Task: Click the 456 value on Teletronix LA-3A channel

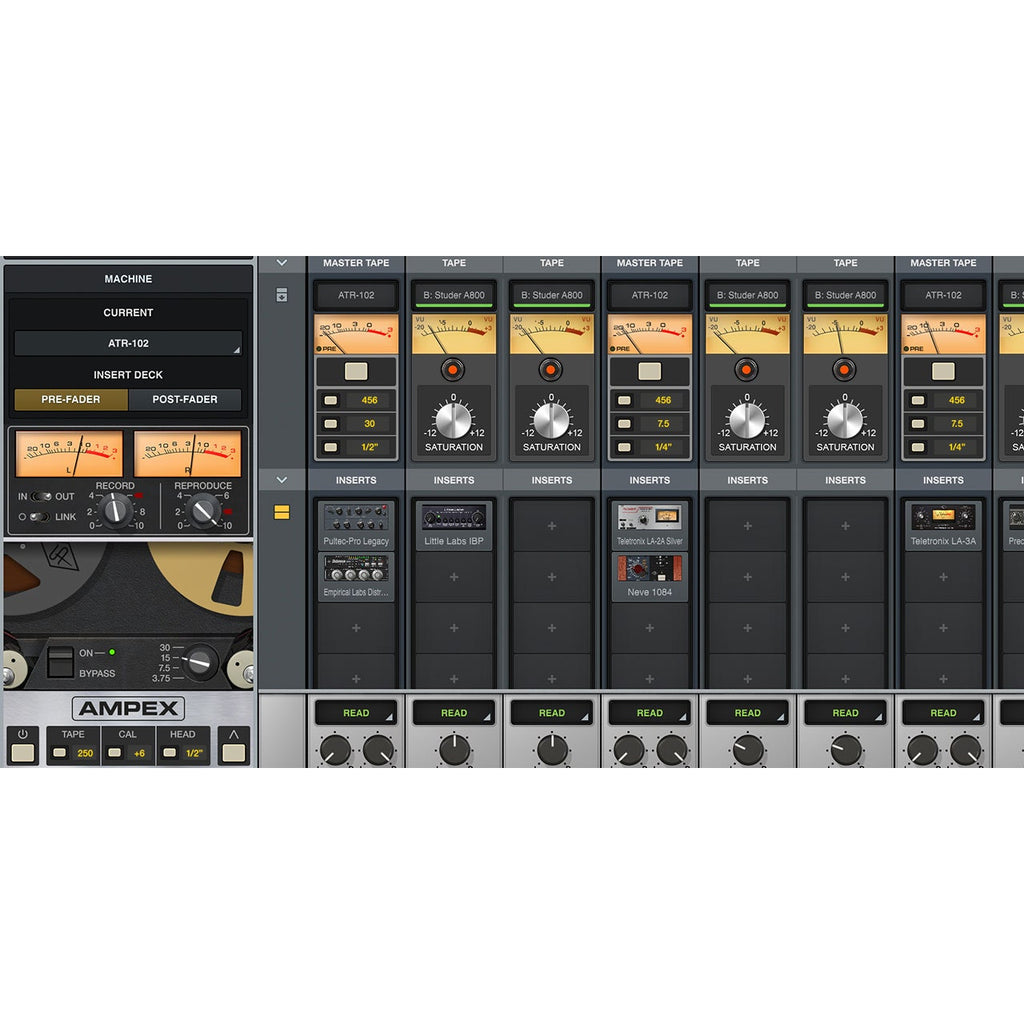Action: 957,400
